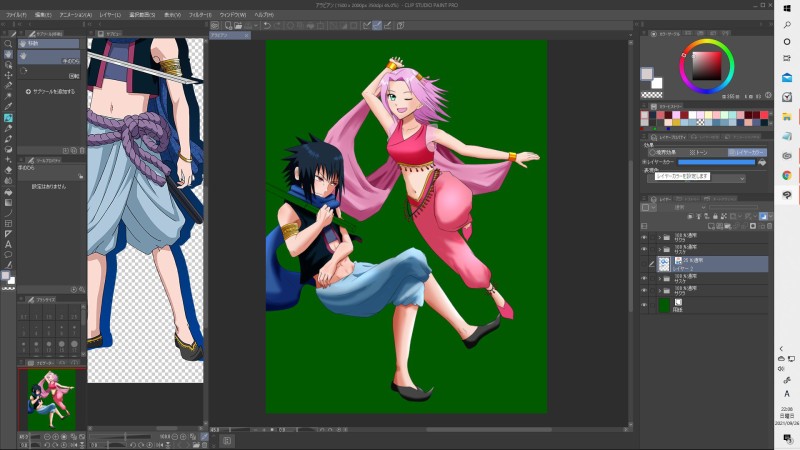Select the Auto select magic wand tool

(8, 96)
